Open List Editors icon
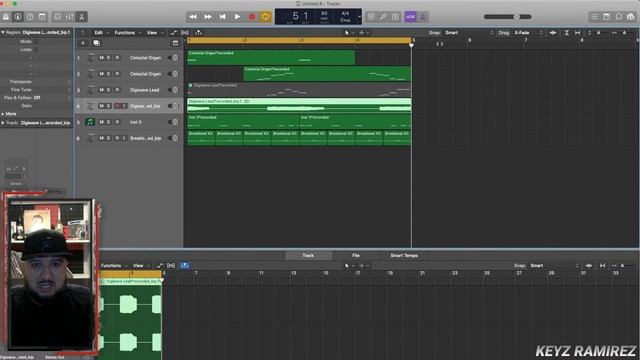The image size is (640, 360). pos(594,17)
